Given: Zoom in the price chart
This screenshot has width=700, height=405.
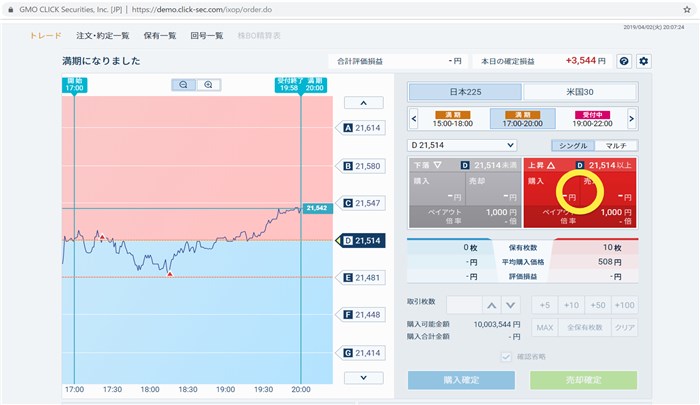Looking at the screenshot, I should [x=208, y=85].
